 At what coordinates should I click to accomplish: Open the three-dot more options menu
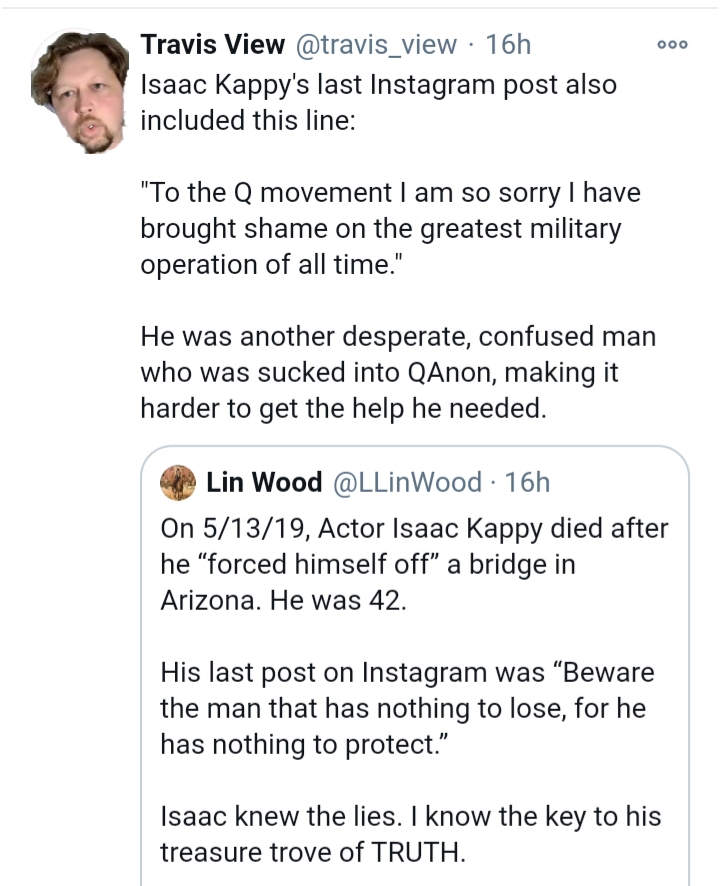click(x=673, y=45)
